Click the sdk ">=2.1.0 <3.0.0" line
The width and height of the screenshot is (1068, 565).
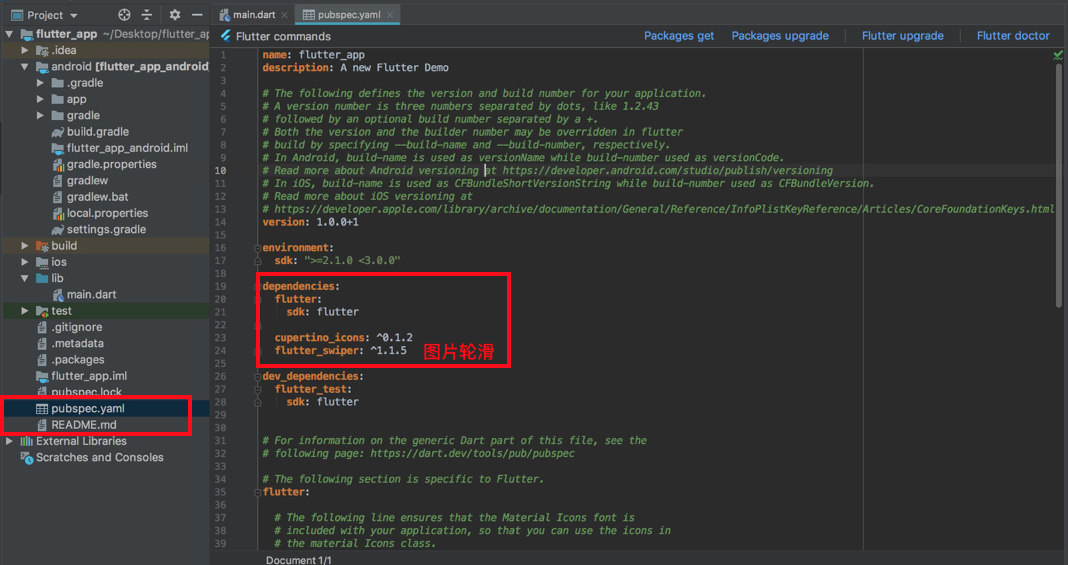(x=337, y=261)
